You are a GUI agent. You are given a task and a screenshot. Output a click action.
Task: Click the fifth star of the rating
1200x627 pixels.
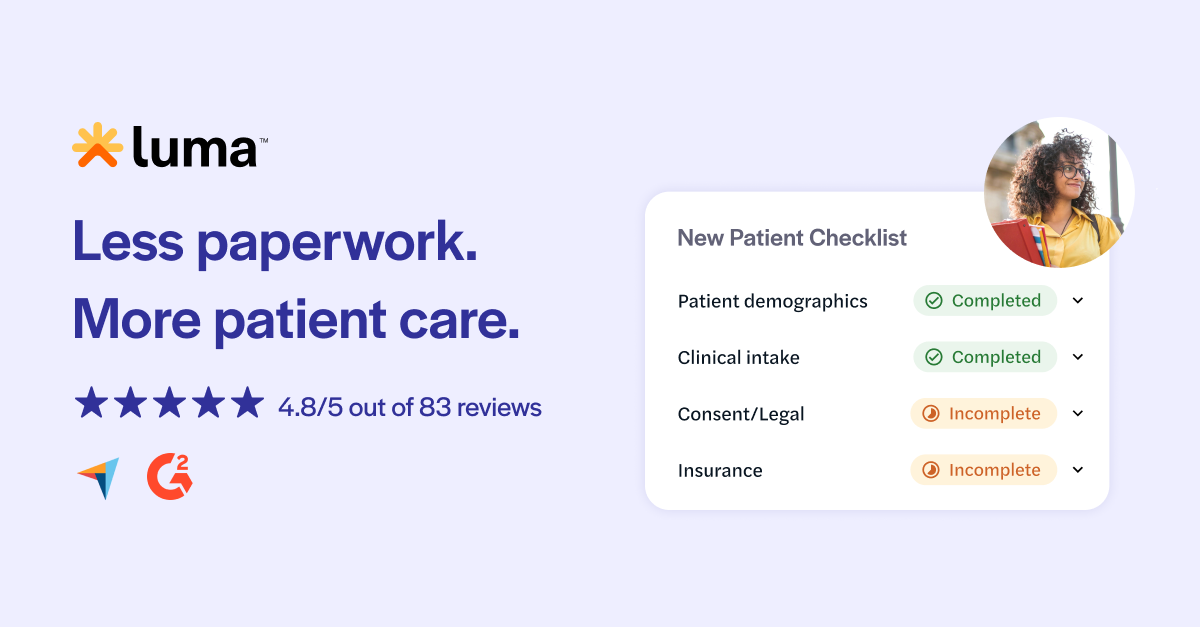[x=246, y=403]
